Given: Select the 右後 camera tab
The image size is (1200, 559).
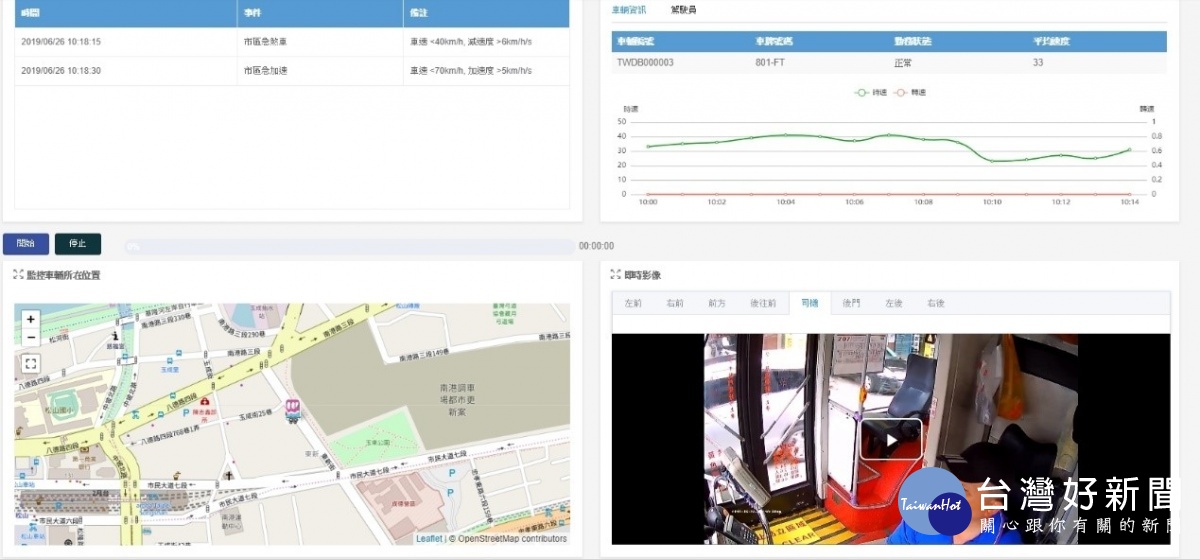Looking at the screenshot, I should [935, 303].
